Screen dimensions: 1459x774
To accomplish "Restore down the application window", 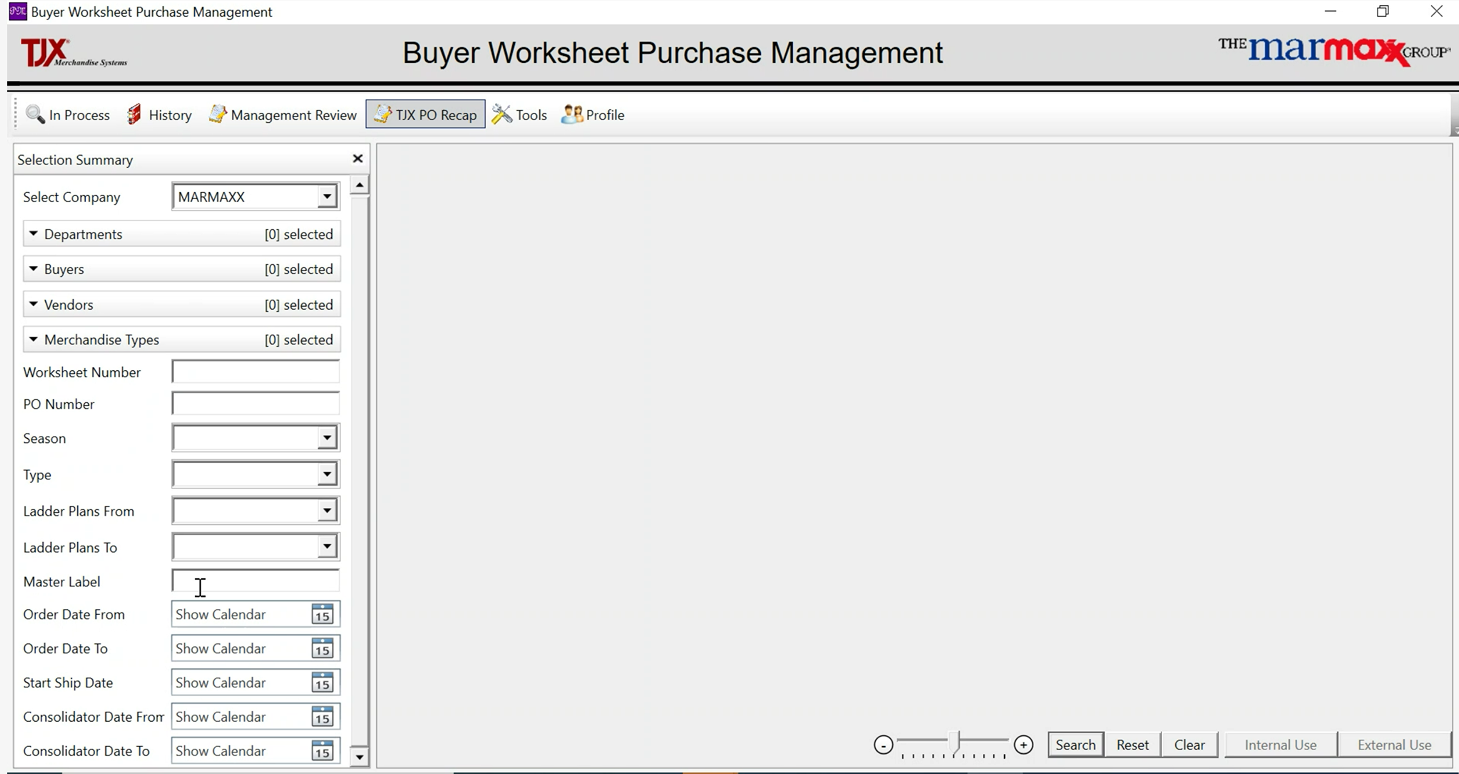I will click(x=1383, y=12).
